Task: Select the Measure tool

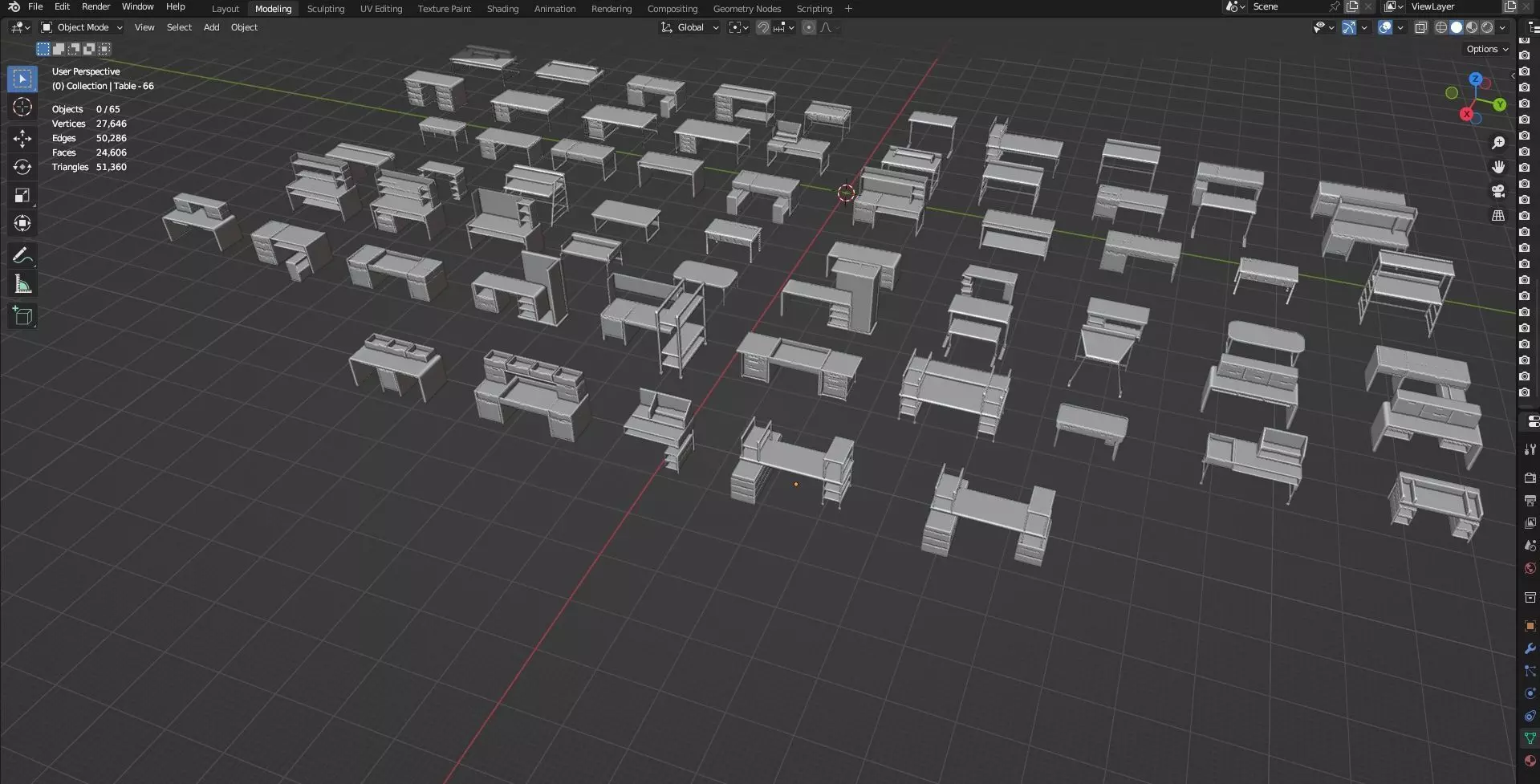Action: pyautogui.click(x=22, y=284)
